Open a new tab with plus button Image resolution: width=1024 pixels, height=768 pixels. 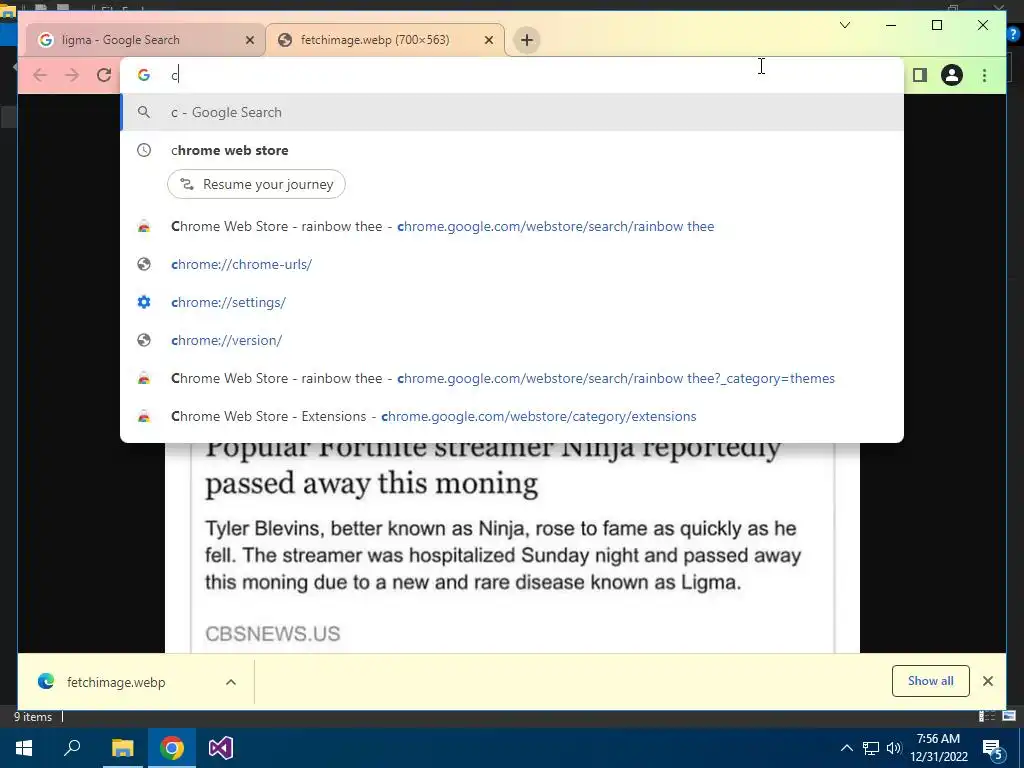[x=527, y=40]
